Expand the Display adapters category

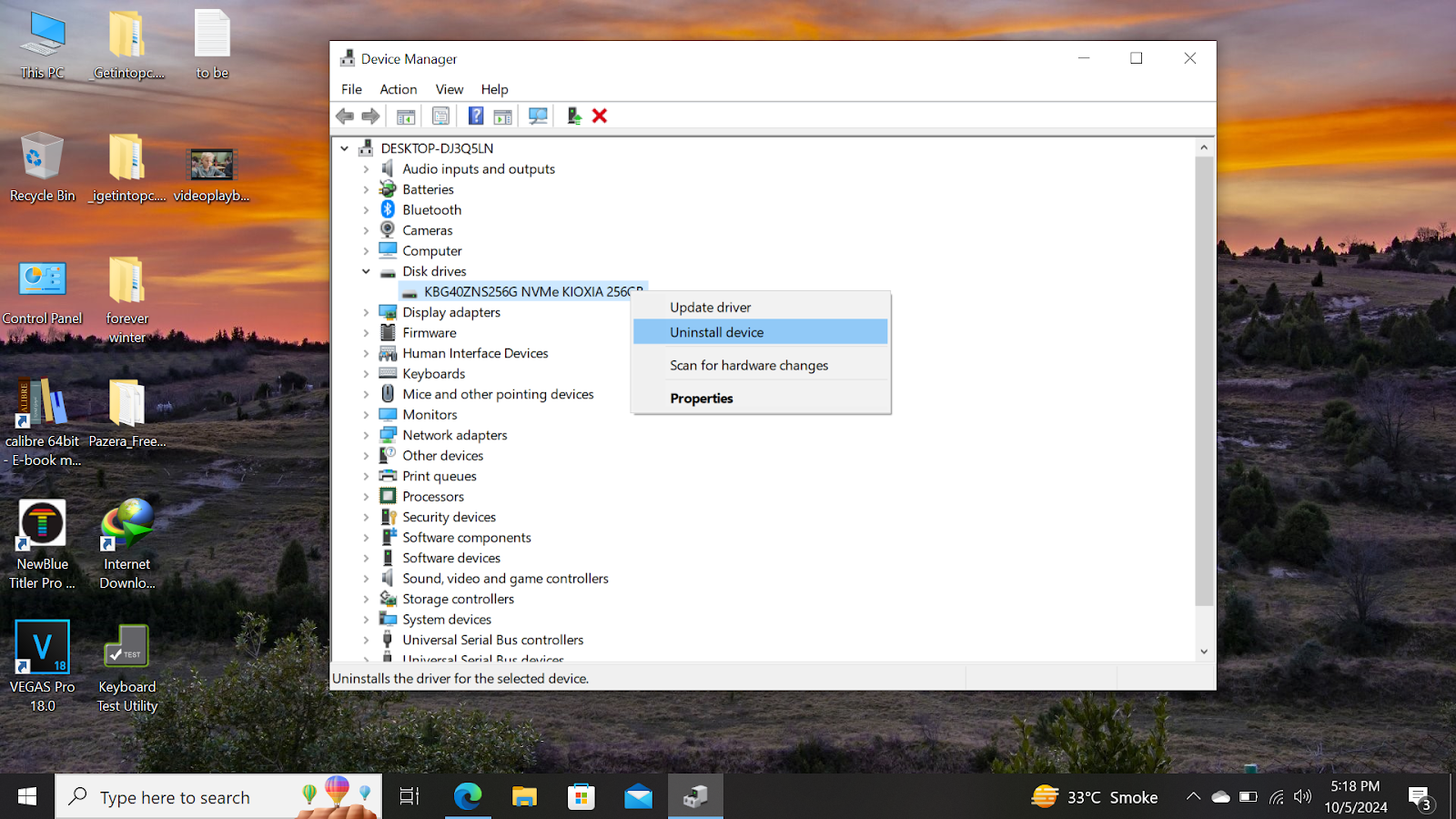click(x=366, y=312)
